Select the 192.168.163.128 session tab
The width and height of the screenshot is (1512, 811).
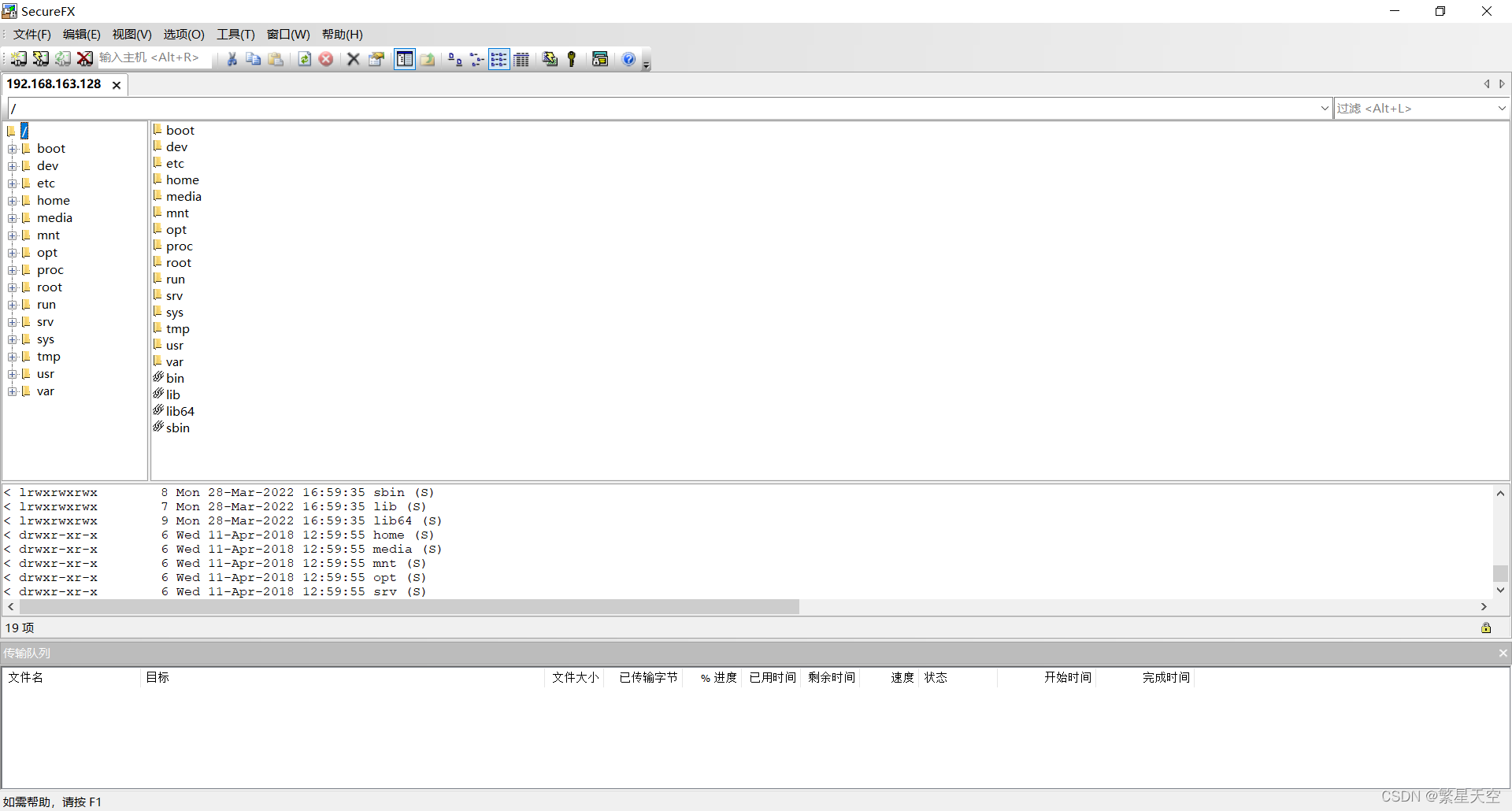(54, 84)
